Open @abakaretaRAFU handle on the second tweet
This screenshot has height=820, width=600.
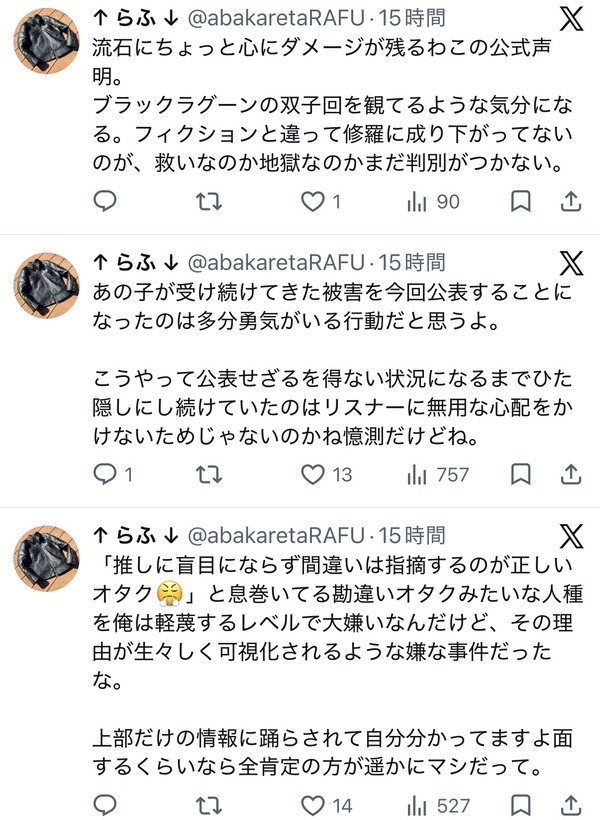[276, 263]
